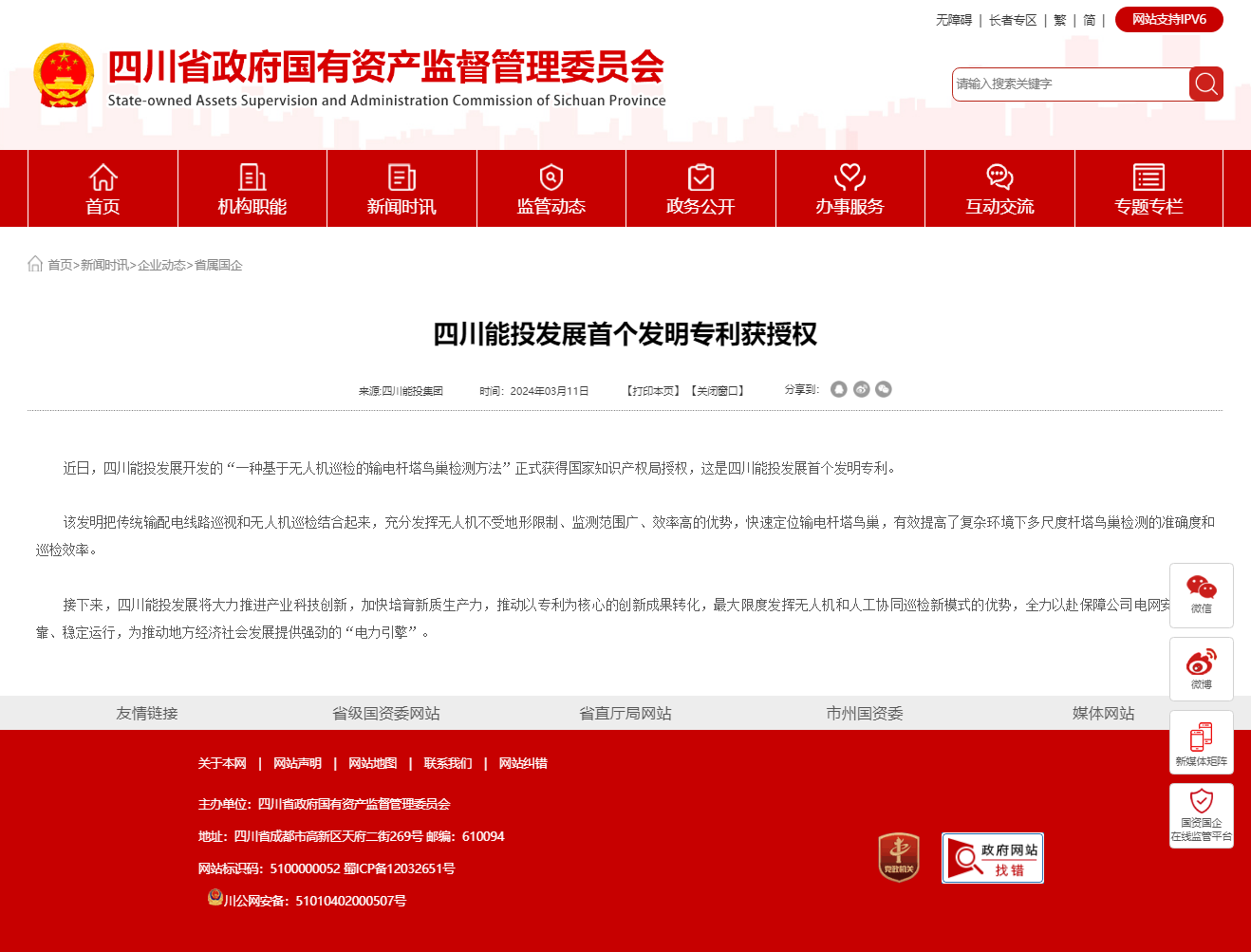Expand the 市州国资委 links list
Image resolution: width=1251 pixels, height=952 pixels.
[x=865, y=713]
